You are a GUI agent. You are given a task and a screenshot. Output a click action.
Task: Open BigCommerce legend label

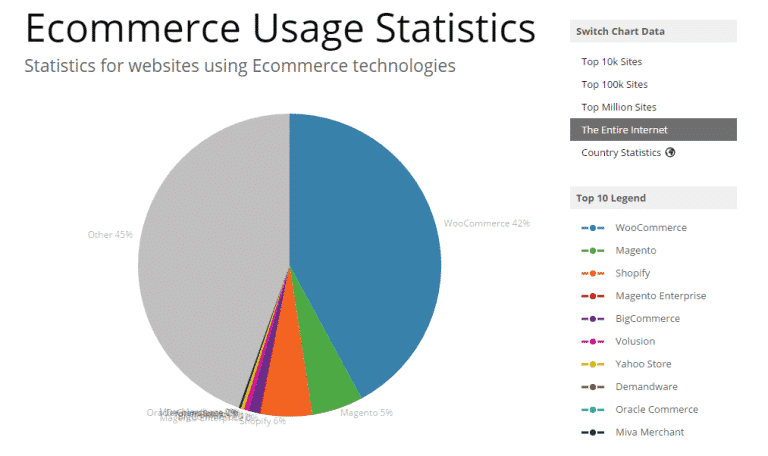coord(648,319)
